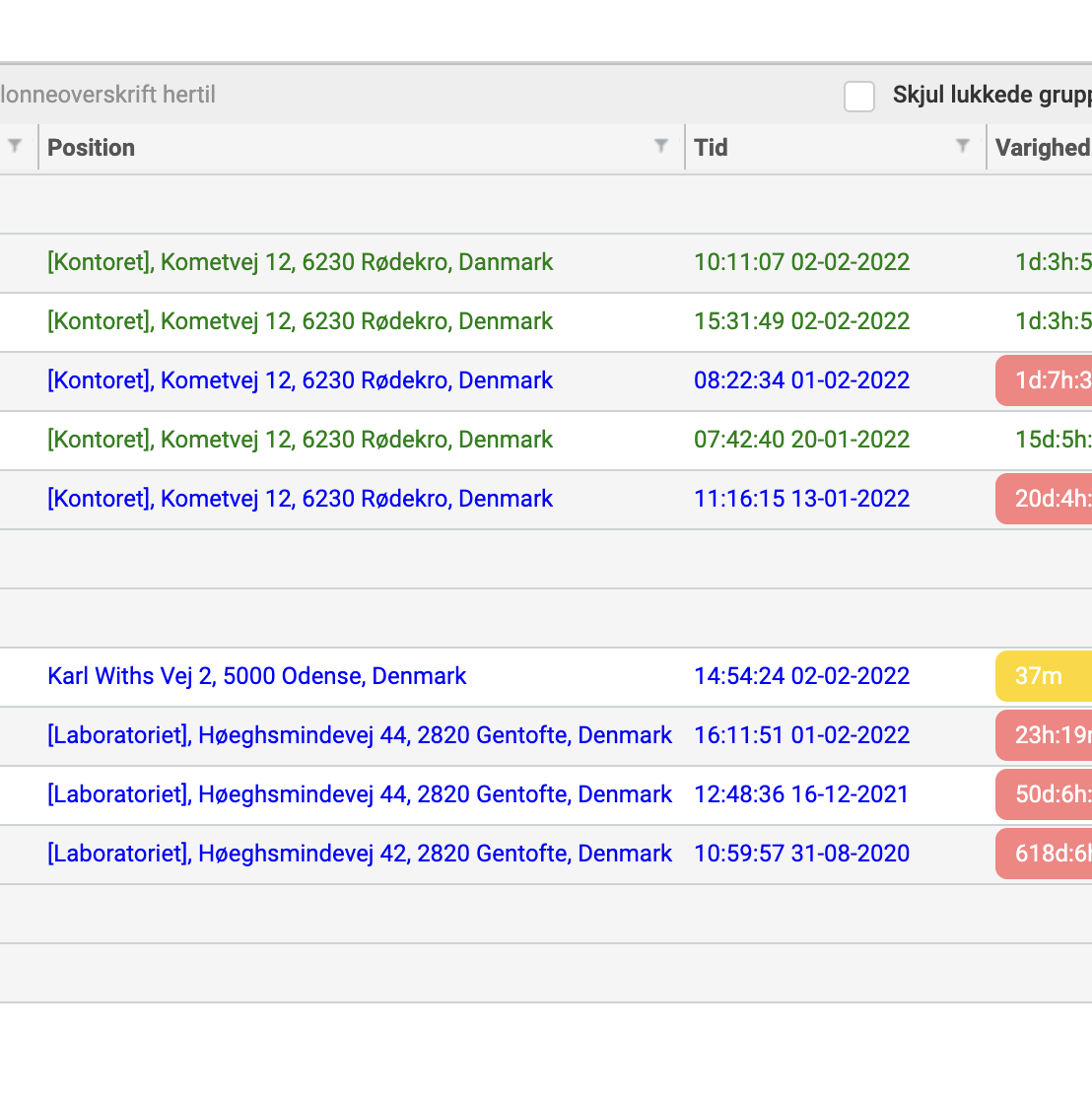Sort by the Tid column header
Screen dimensions: 1092x1098
[711, 148]
